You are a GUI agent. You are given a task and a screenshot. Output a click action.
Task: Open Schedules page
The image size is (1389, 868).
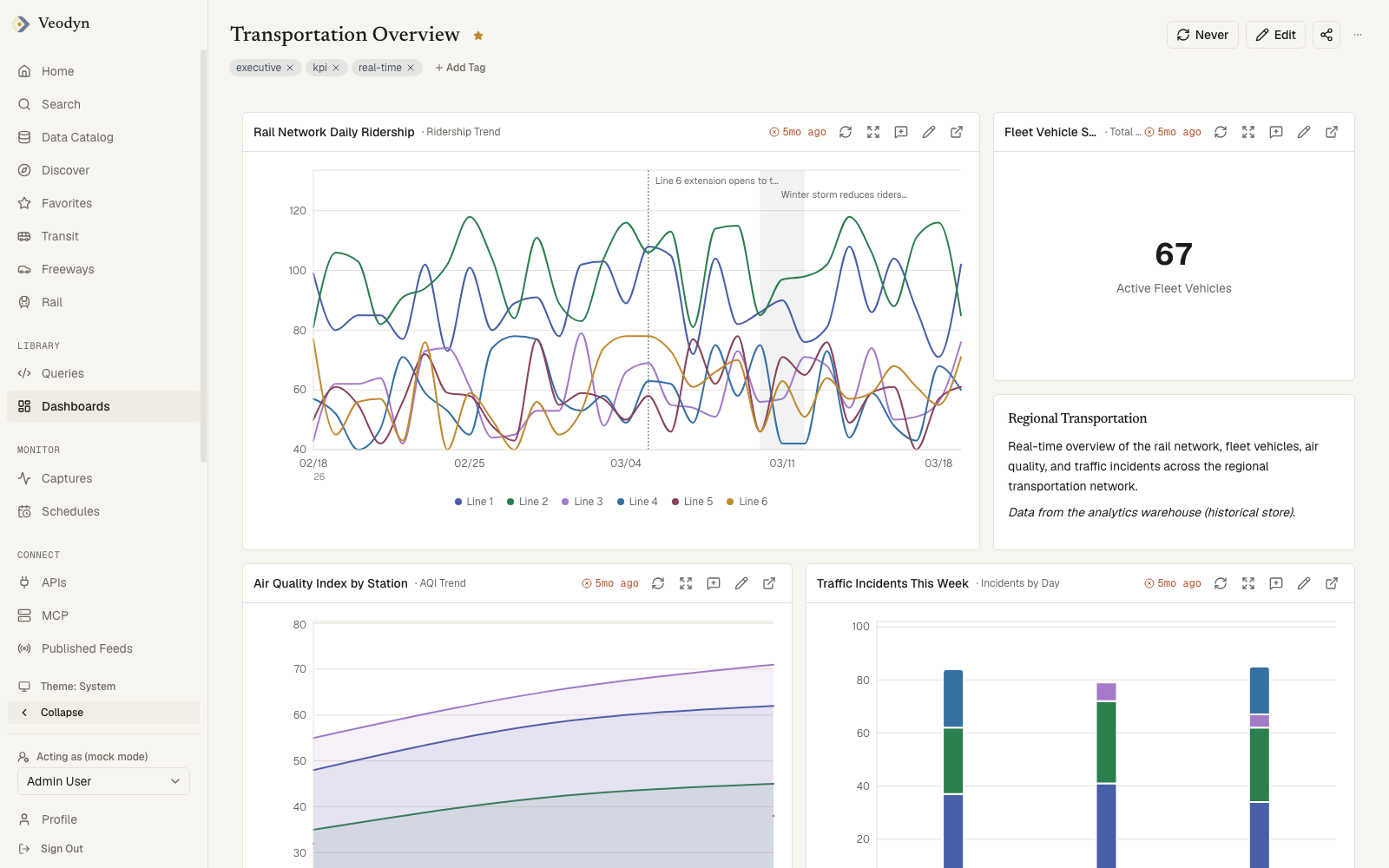103,511
